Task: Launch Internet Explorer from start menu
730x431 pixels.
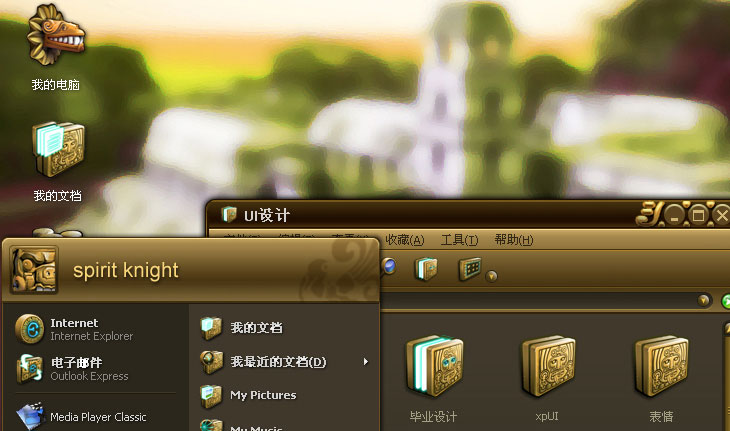Action: (x=74, y=329)
